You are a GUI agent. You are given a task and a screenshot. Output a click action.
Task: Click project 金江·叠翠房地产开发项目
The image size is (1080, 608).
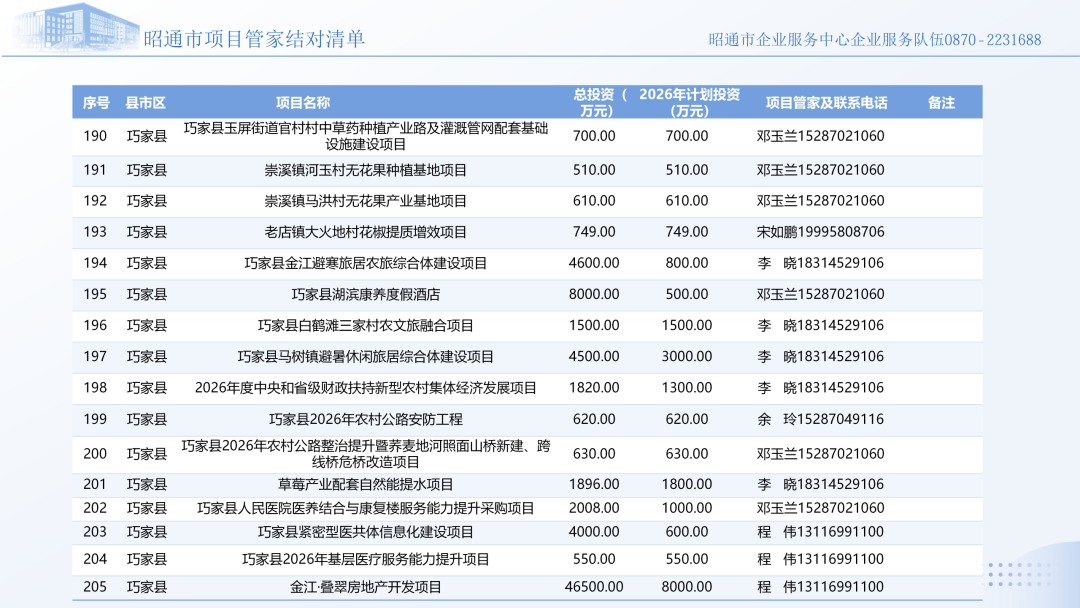pos(366,587)
